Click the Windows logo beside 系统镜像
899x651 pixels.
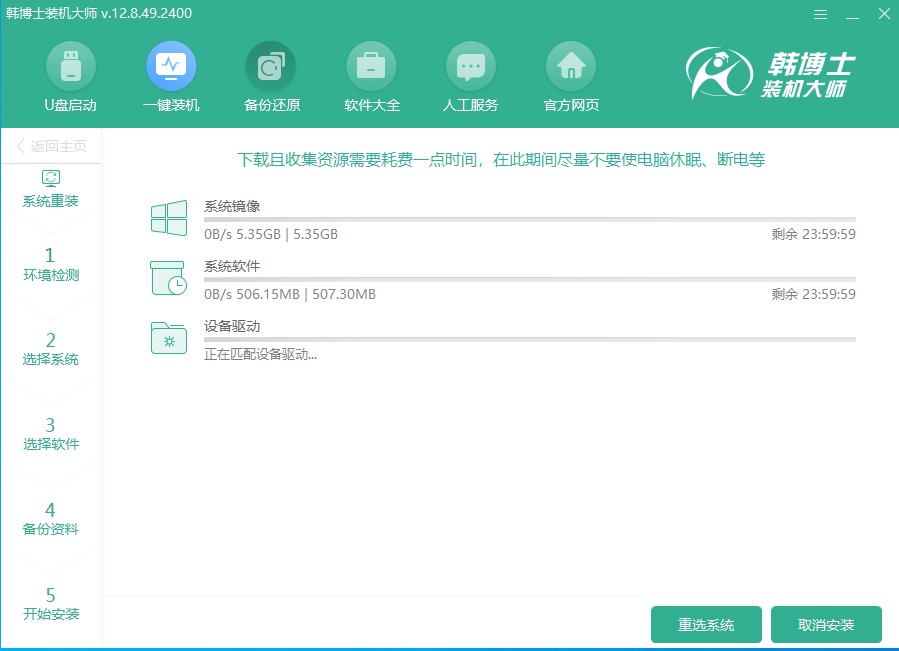point(168,218)
